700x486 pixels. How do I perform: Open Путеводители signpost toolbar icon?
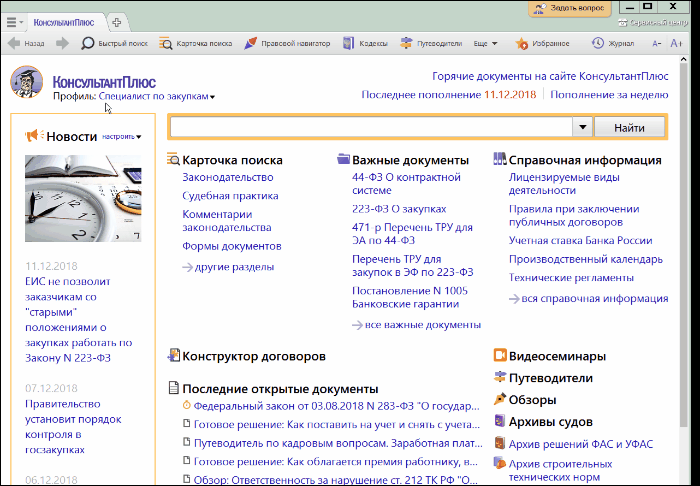coord(406,43)
